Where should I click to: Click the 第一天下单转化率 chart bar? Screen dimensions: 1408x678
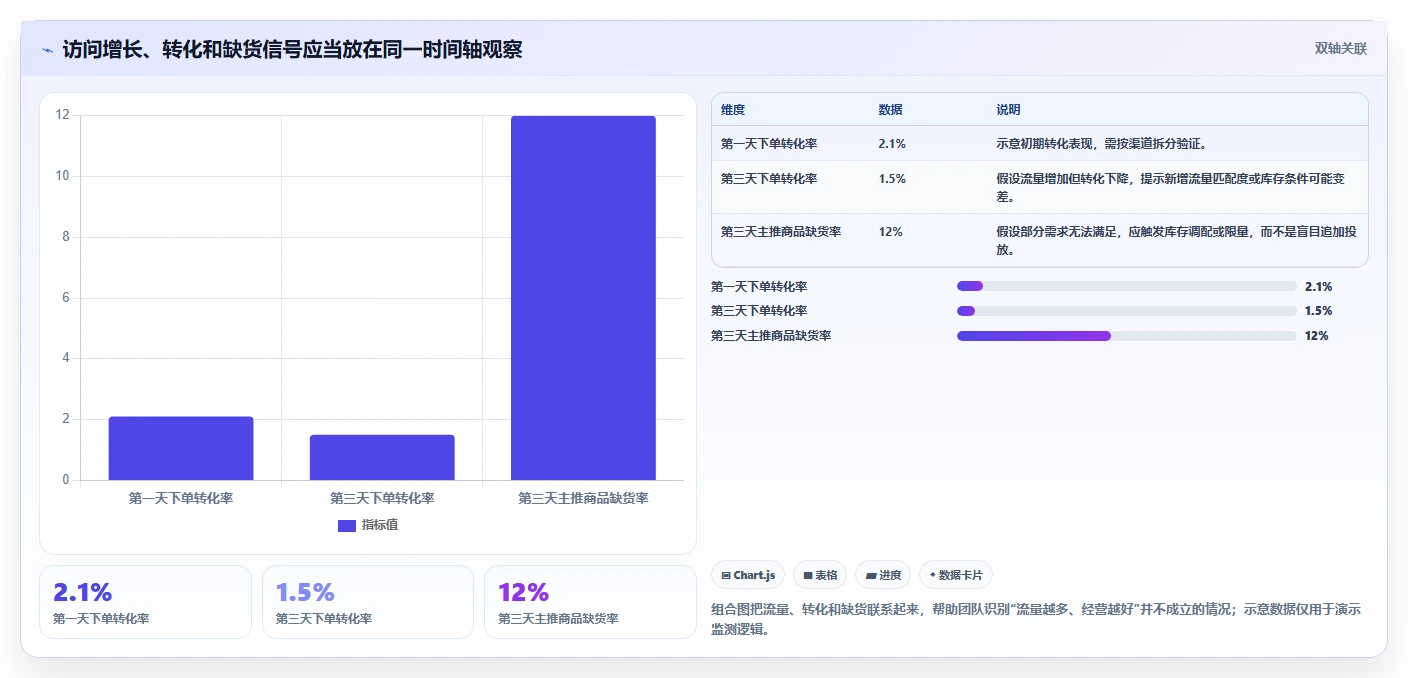(181, 448)
